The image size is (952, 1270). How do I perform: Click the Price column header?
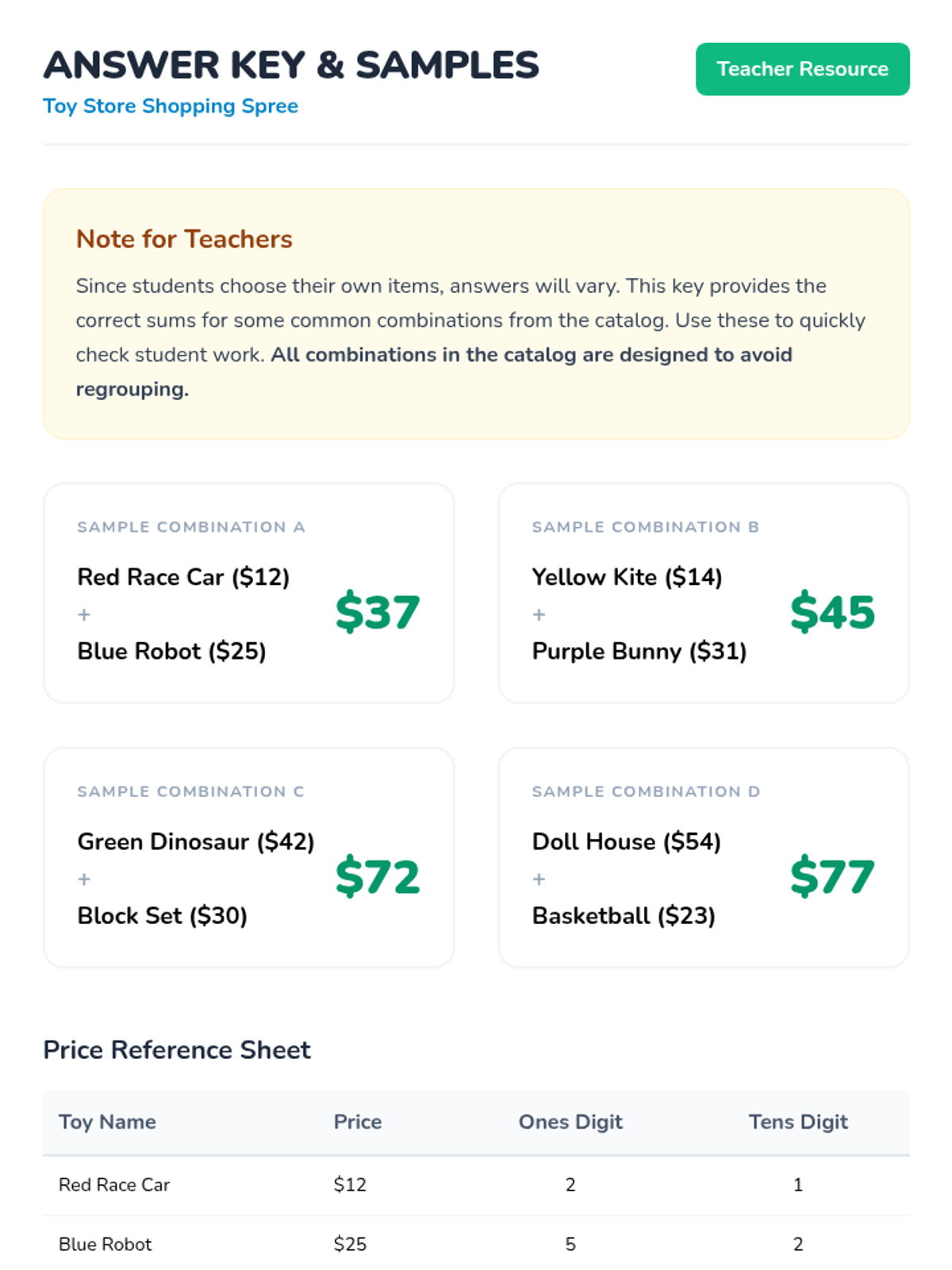pyautogui.click(x=358, y=1122)
